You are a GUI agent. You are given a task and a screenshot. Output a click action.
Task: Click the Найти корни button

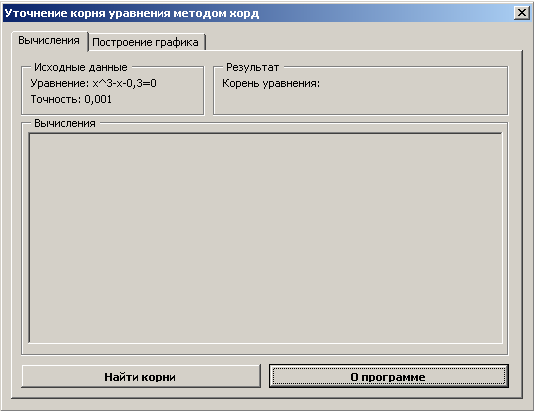141,377
